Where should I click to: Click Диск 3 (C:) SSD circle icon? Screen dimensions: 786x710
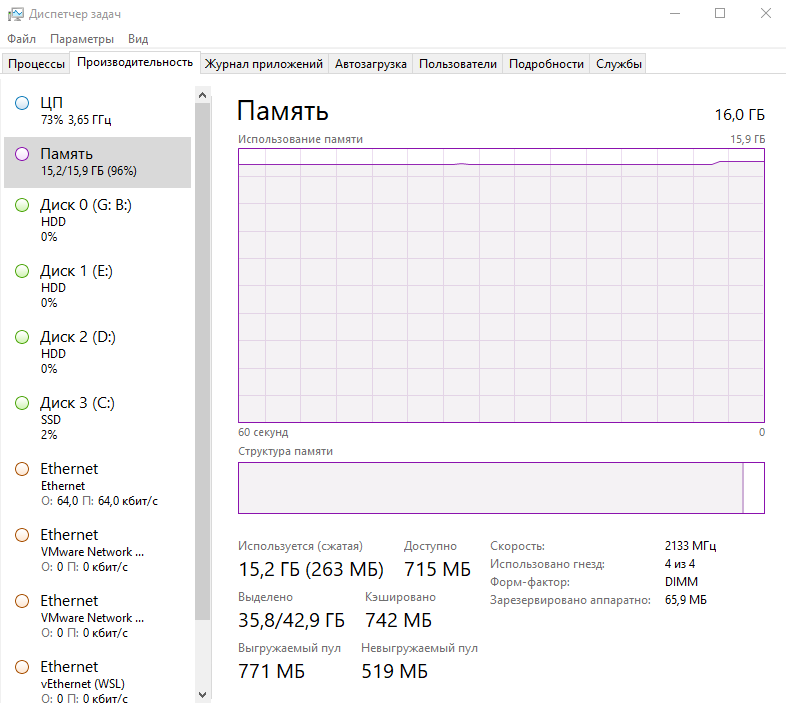coord(22,403)
